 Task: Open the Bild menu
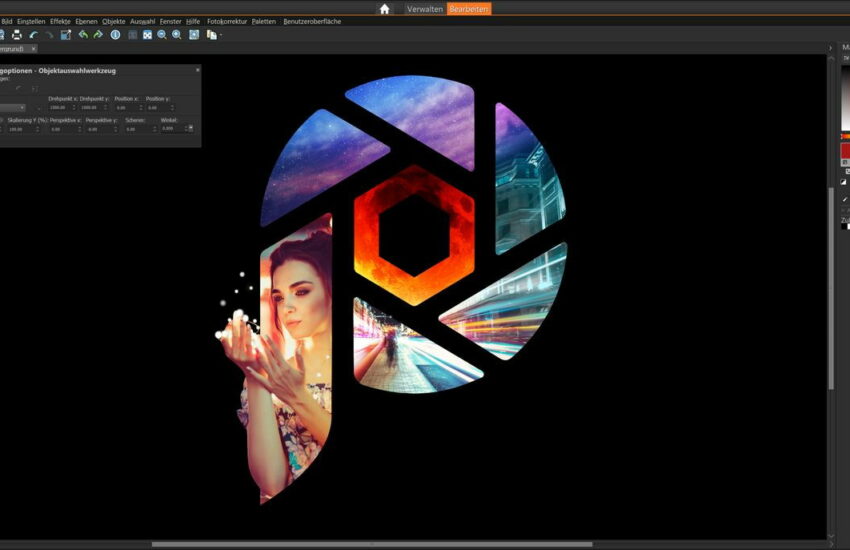(7, 21)
